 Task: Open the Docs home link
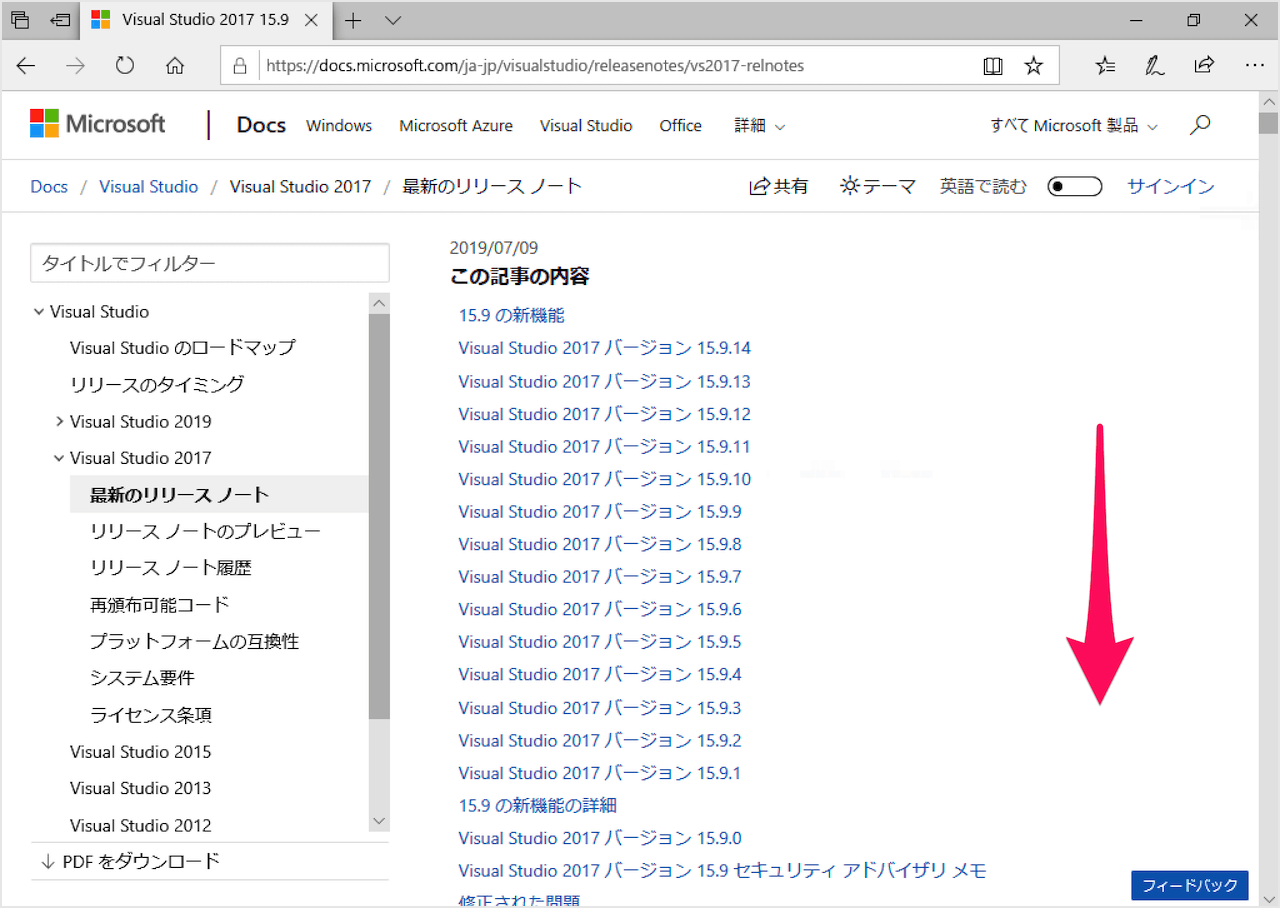[261, 125]
